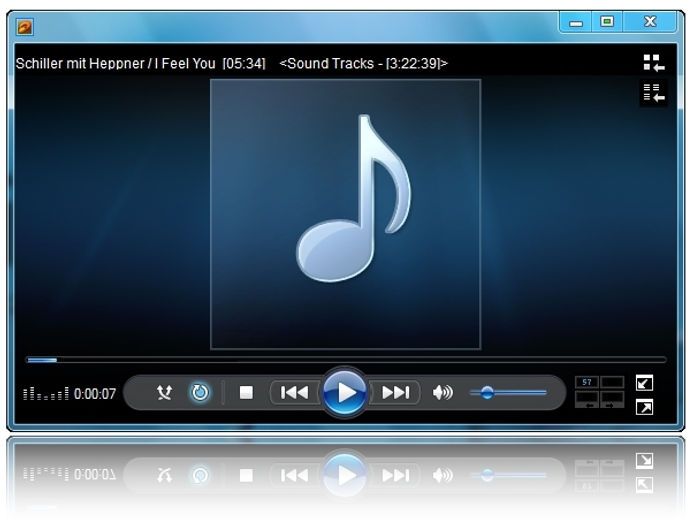Skip to the next track

(395, 392)
